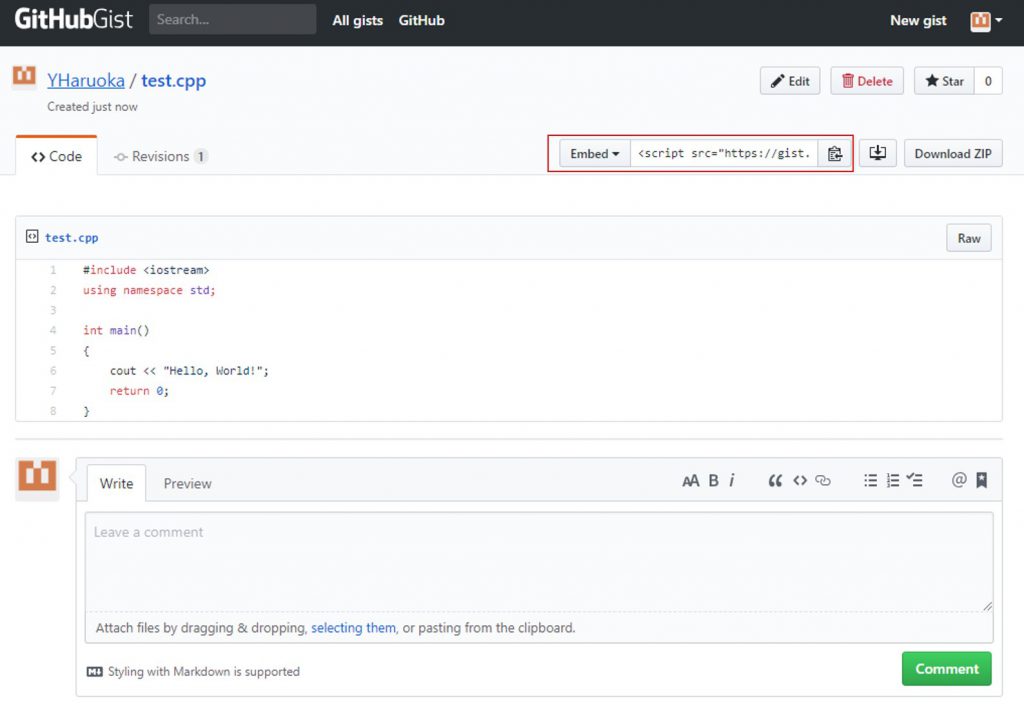Apply bold formatting in comment toolbar
Image resolution: width=1024 pixels, height=716 pixels.
point(714,481)
